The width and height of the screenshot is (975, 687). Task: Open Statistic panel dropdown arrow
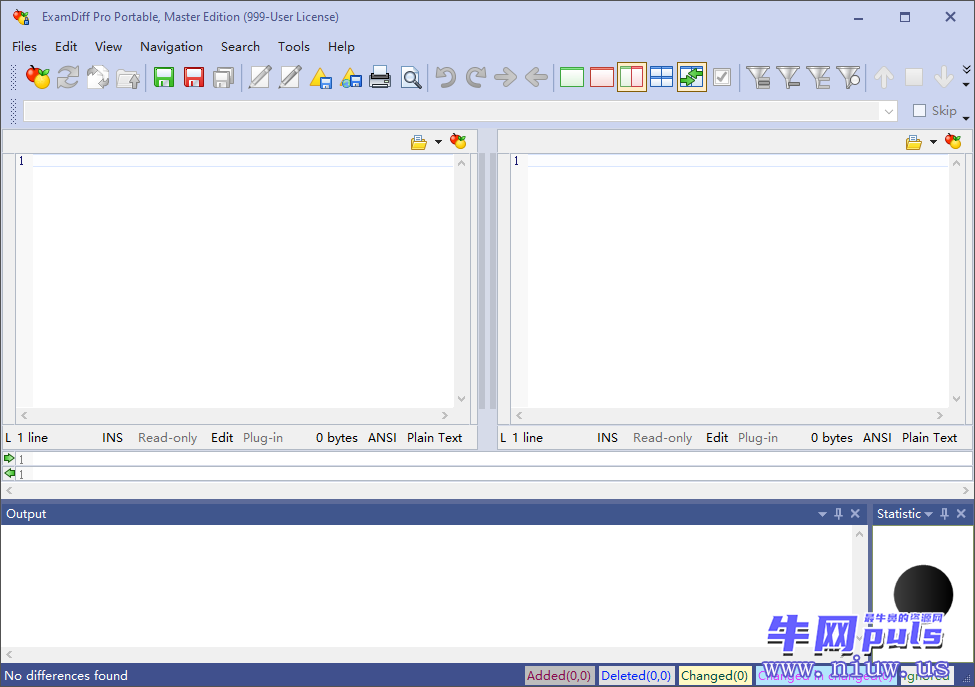pos(928,514)
